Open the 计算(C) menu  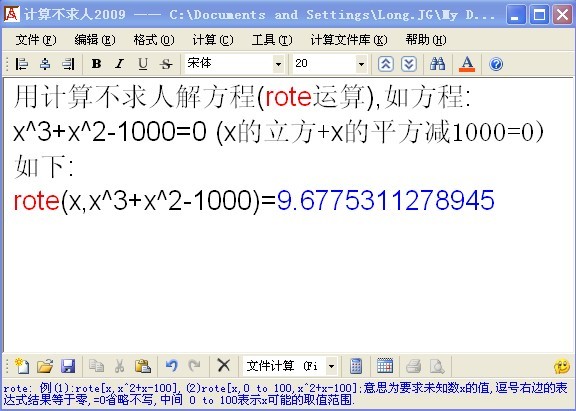(x=213, y=40)
